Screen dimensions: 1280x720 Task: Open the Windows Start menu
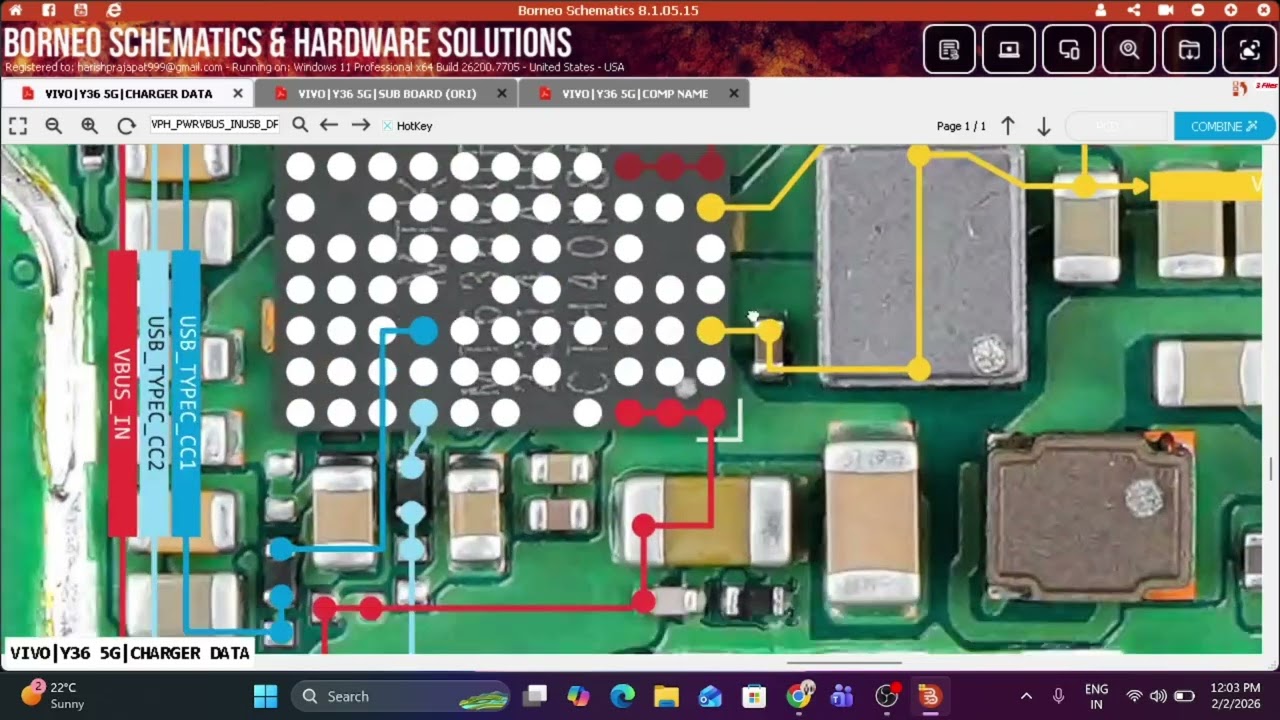265,696
